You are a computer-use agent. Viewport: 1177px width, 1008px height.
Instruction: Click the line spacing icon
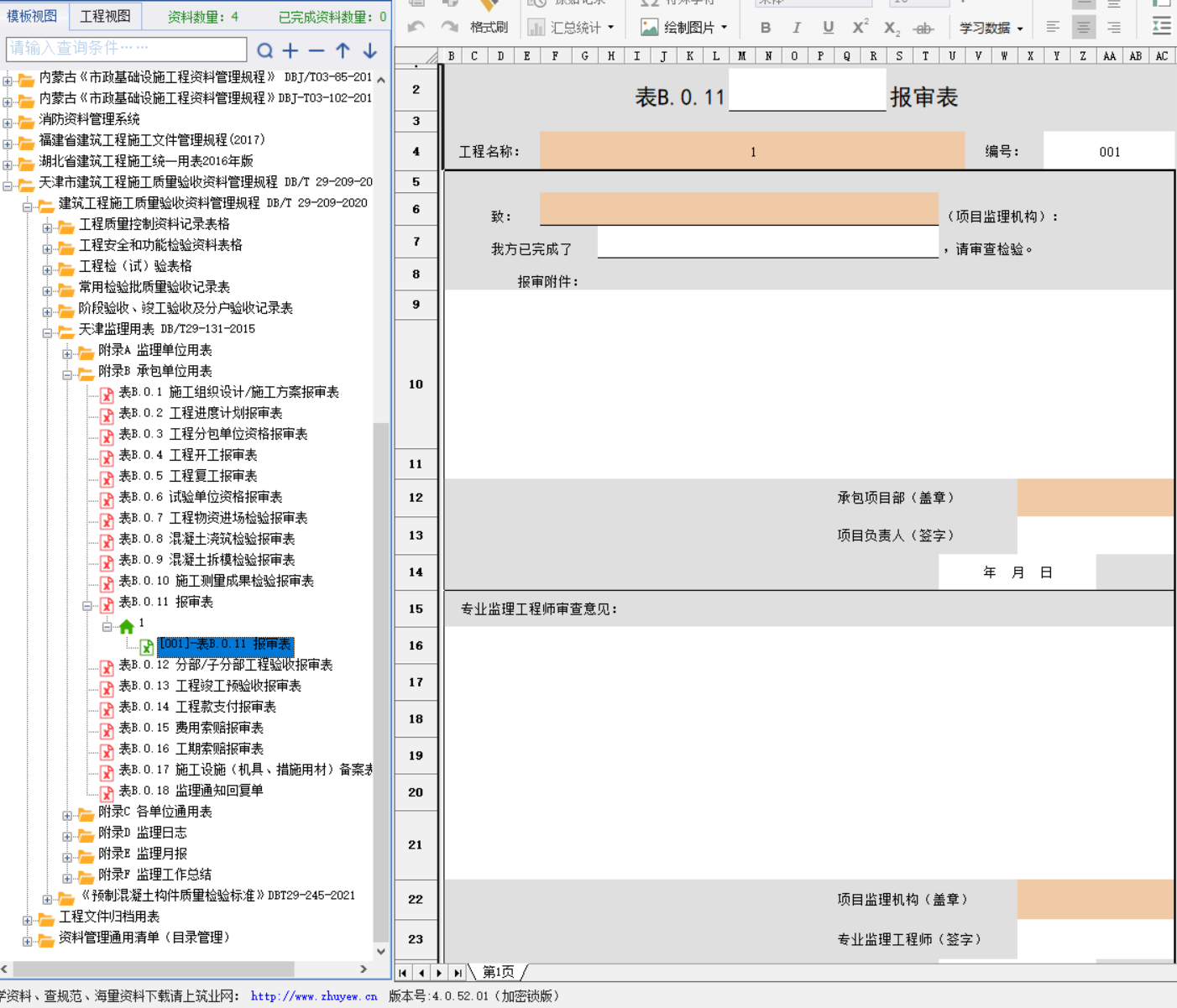point(1162,27)
